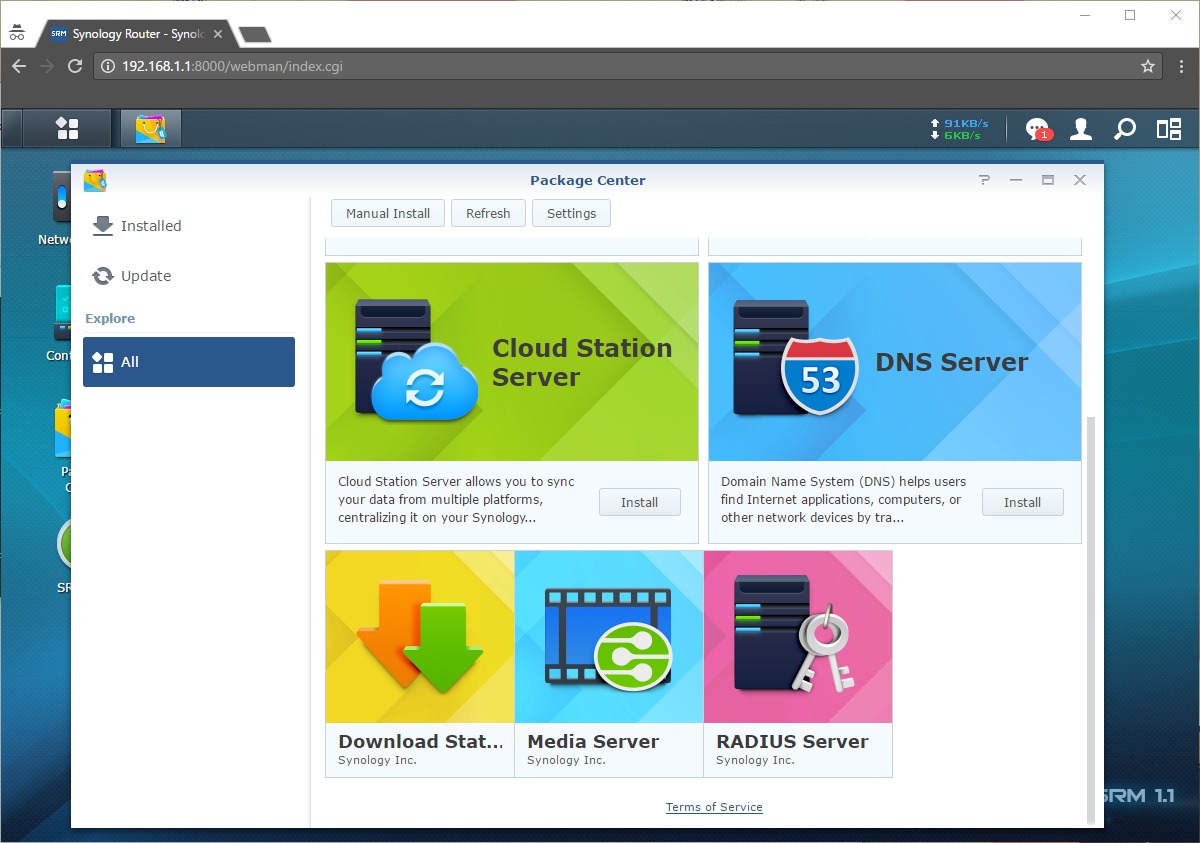
Task: Select the All category under Explore
Action: click(189, 362)
